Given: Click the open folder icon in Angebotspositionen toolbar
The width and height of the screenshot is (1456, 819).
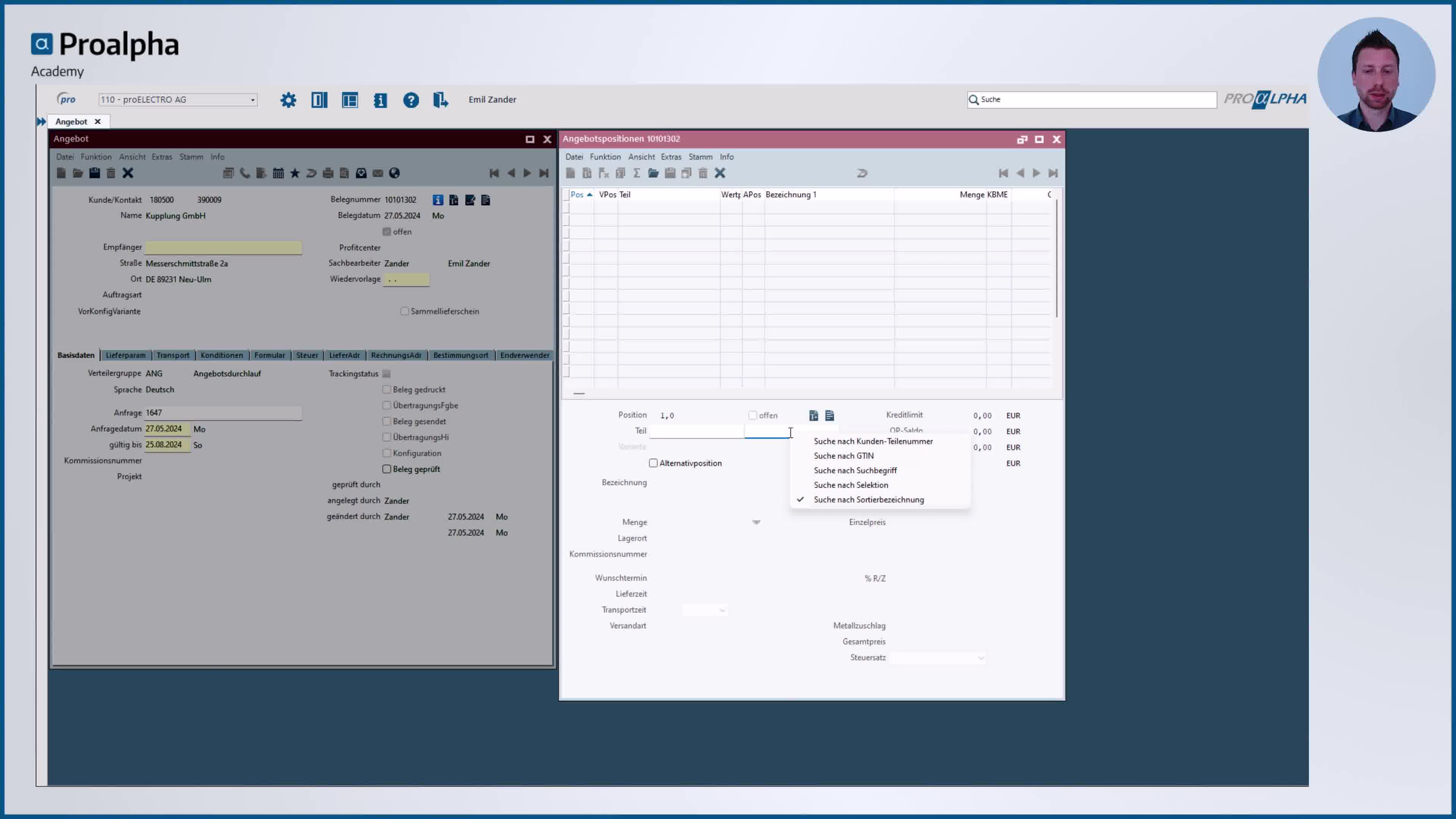Looking at the screenshot, I should 653,173.
